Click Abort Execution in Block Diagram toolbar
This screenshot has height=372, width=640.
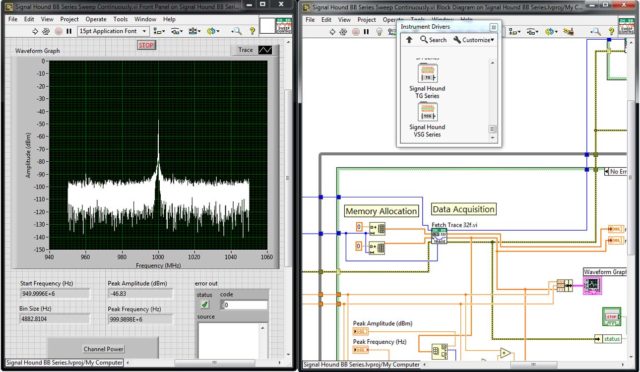pos(356,31)
